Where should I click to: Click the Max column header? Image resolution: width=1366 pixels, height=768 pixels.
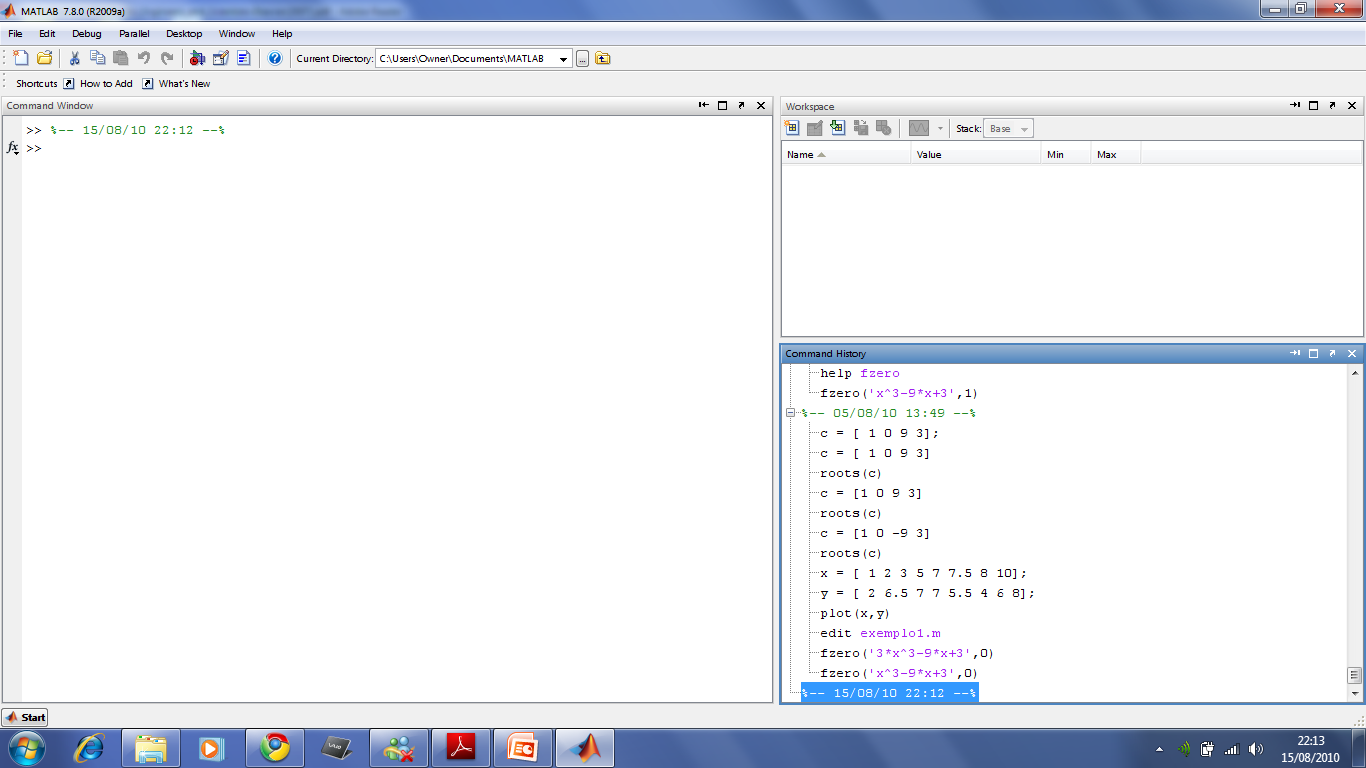click(x=1116, y=155)
